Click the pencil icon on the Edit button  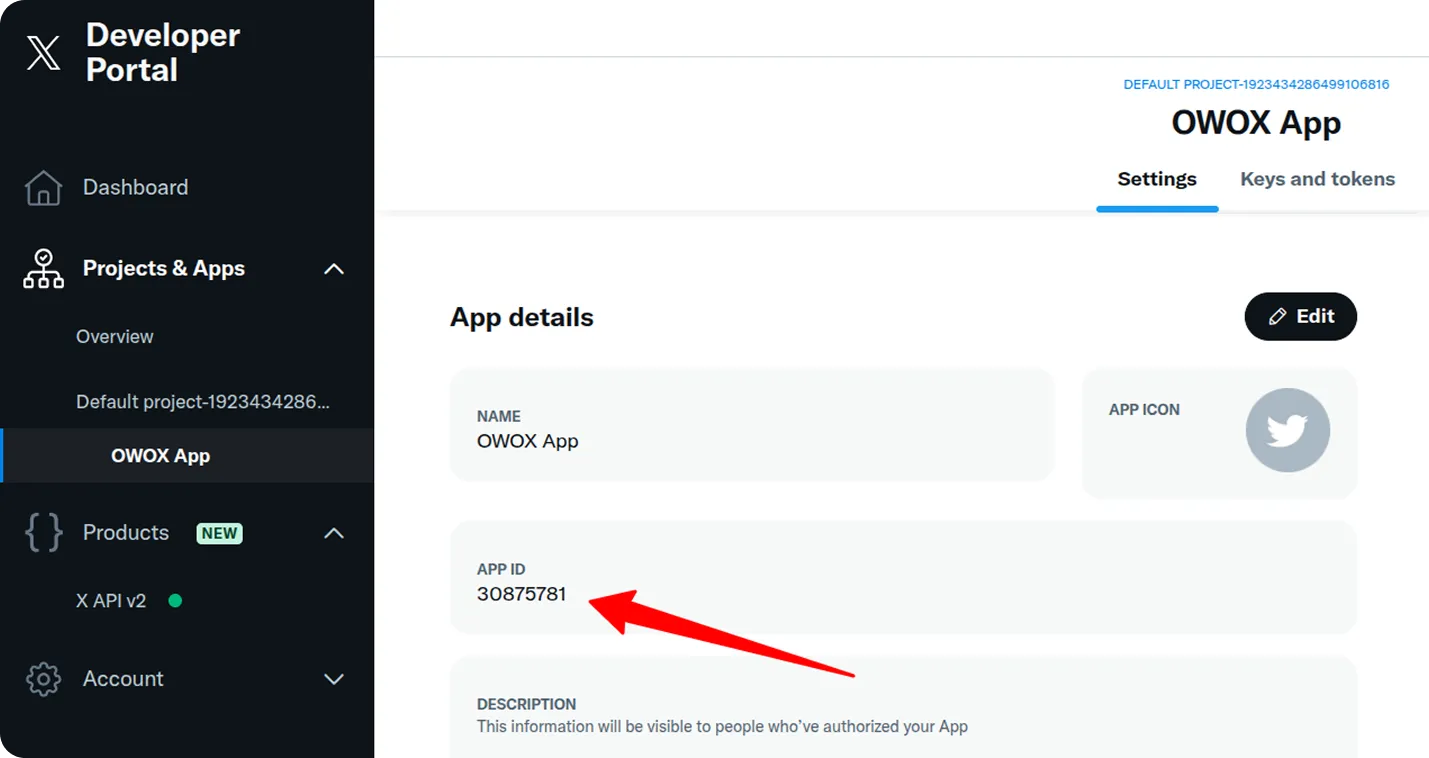click(1277, 316)
